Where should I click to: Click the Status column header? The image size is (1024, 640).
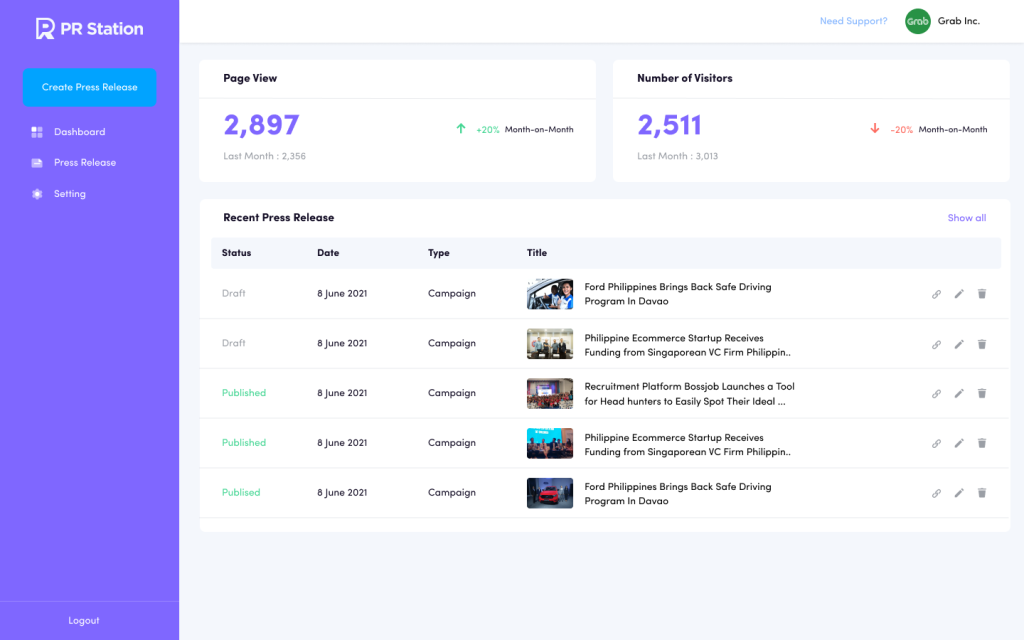click(x=236, y=253)
